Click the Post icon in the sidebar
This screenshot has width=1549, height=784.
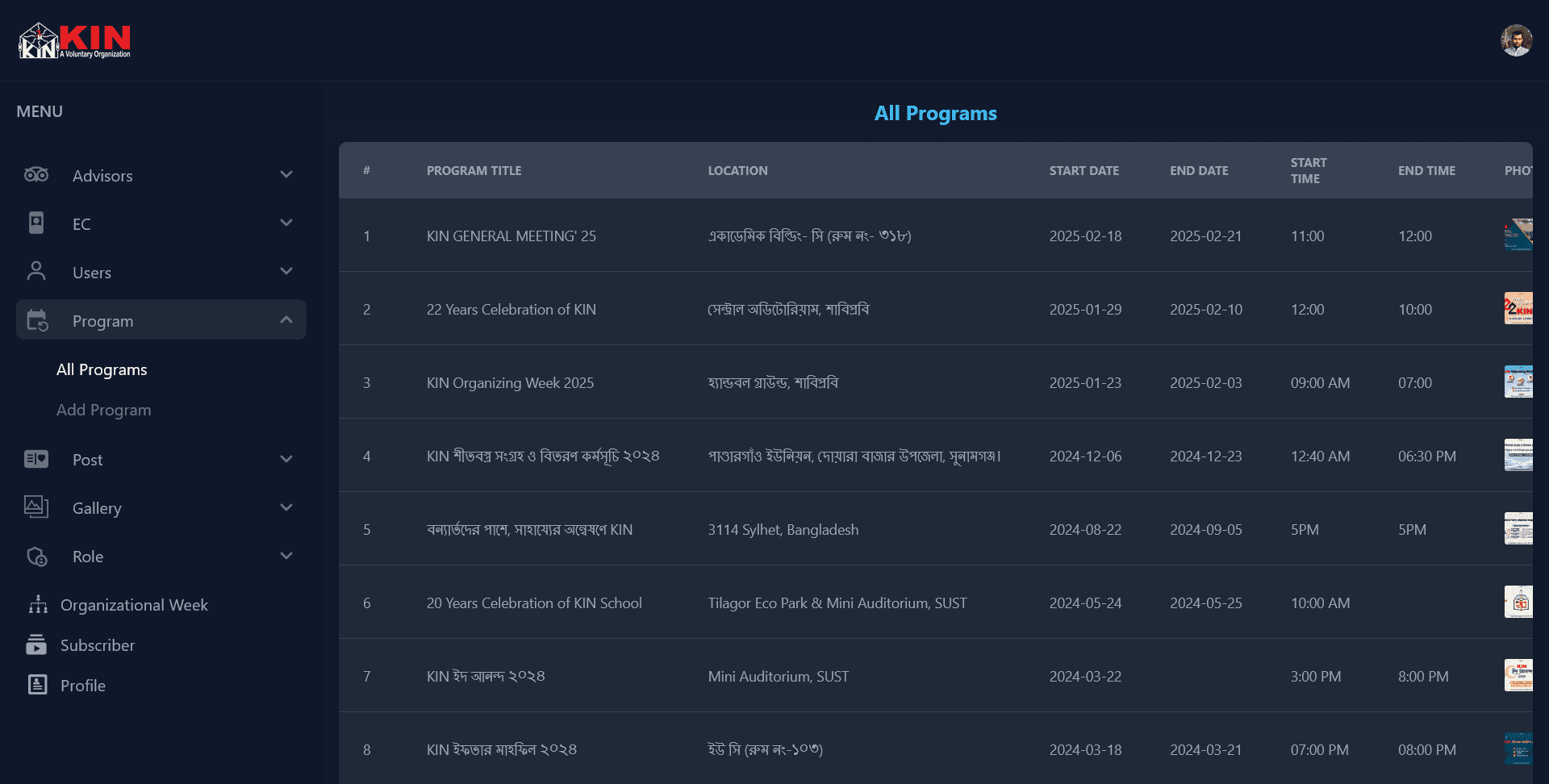(x=35, y=459)
